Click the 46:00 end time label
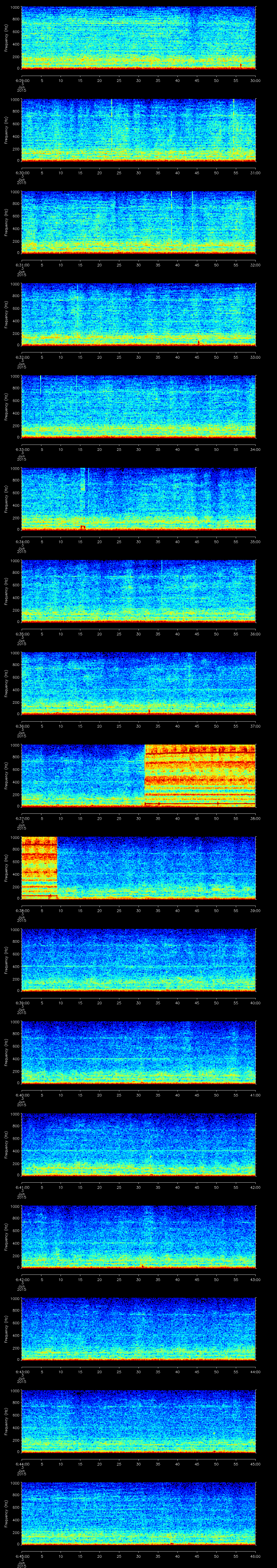The image size is (277, 1568). [x=255, y=1556]
